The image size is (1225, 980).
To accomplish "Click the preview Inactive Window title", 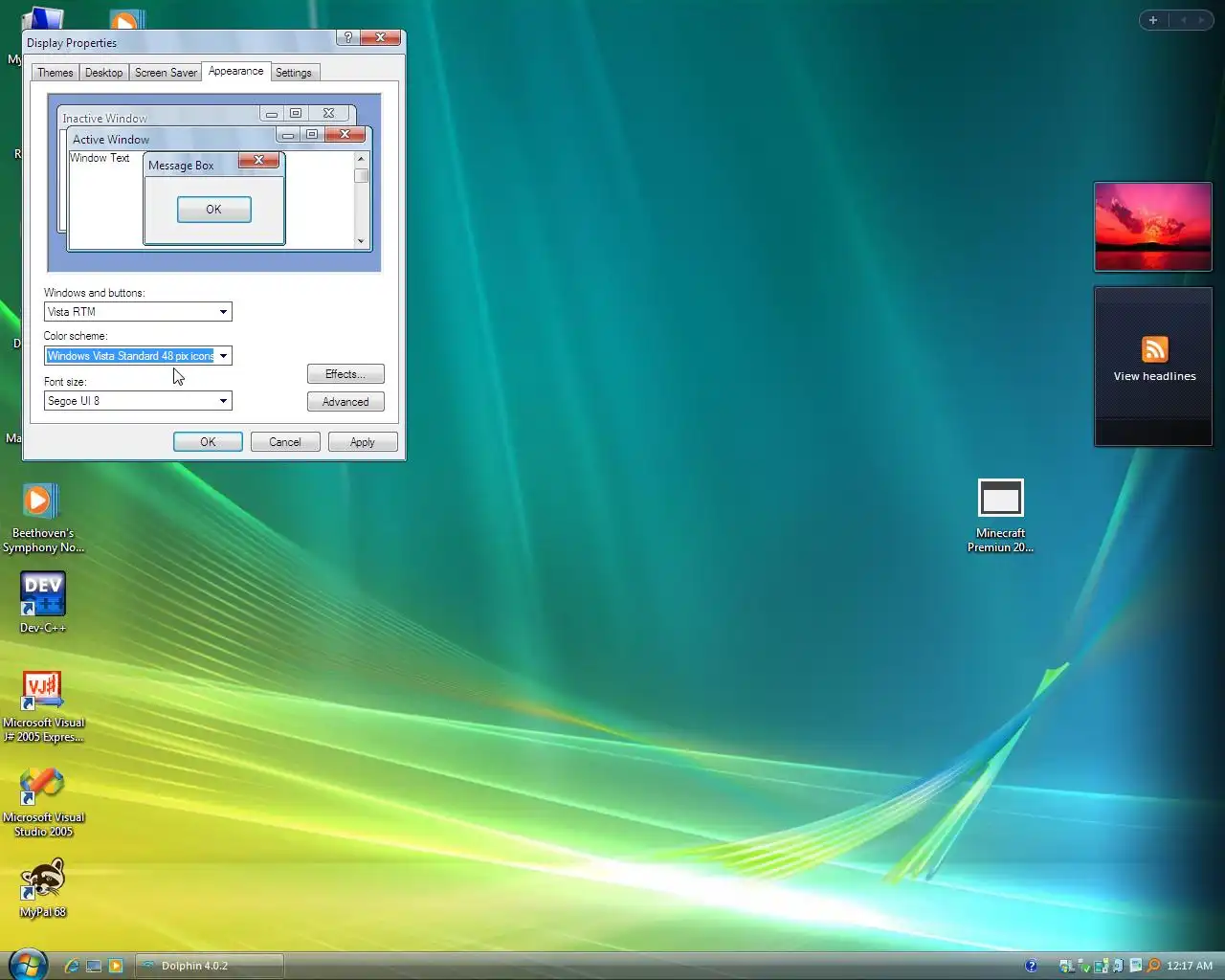I will coord(105,119).
